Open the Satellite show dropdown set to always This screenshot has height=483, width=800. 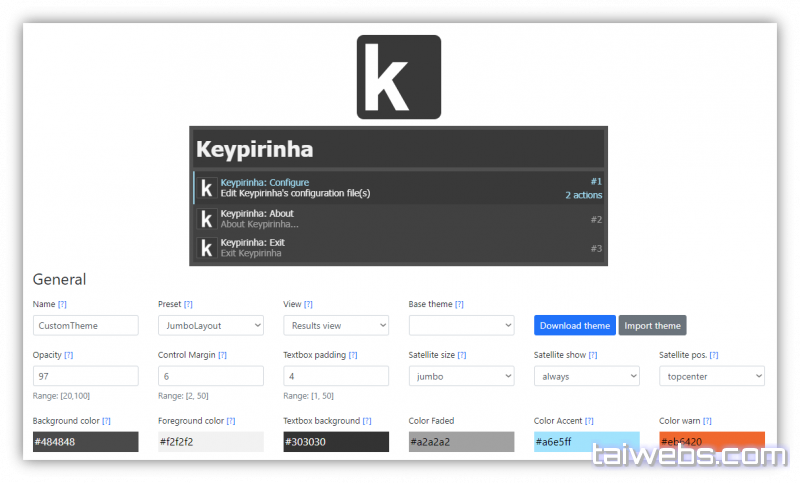(x=587, y=376)
